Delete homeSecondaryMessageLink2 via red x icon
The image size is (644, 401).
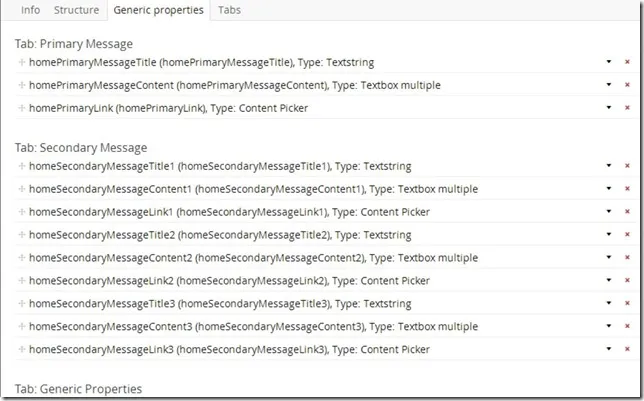[x=627, y=281]
